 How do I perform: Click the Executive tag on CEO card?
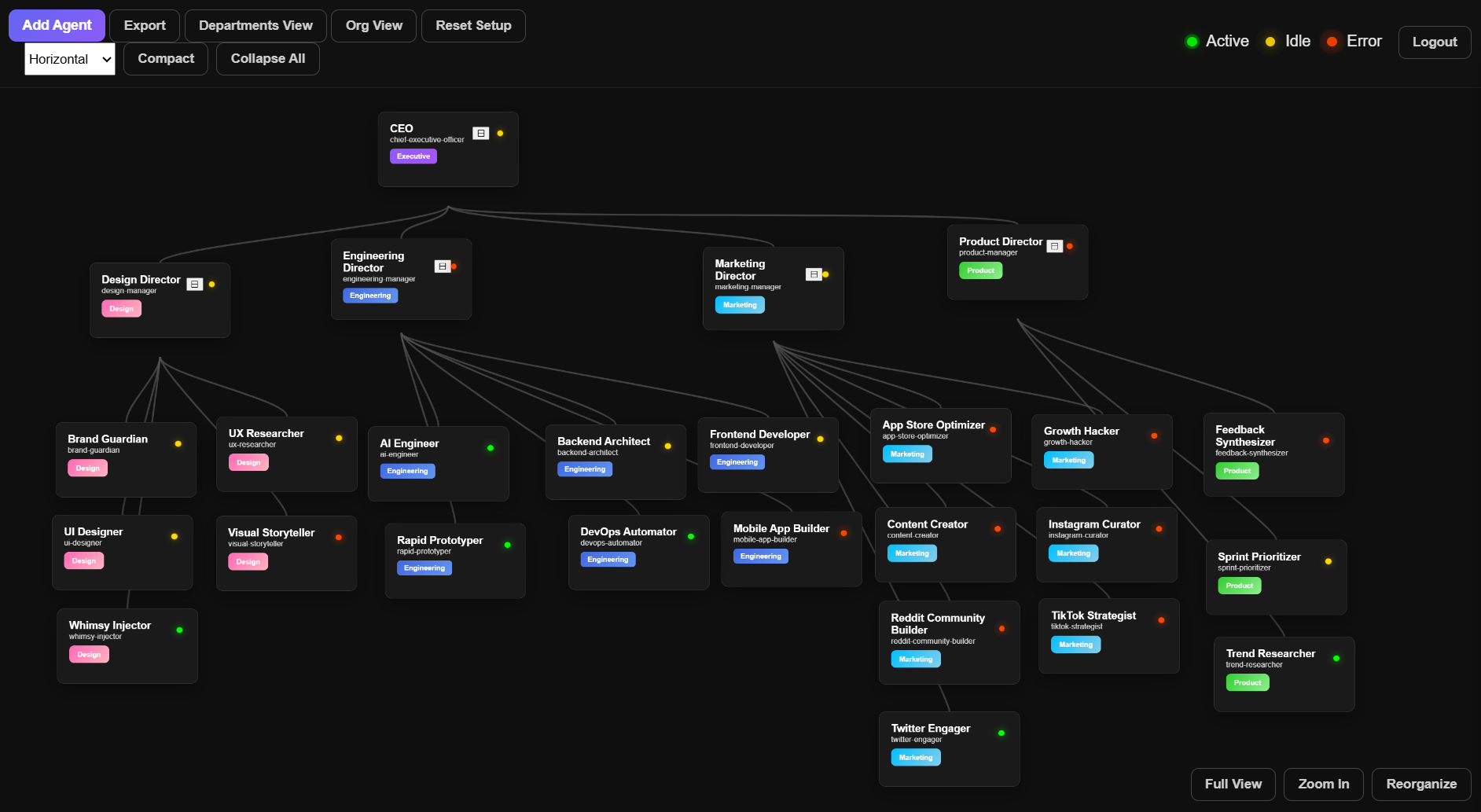click(x=413, y=156)
